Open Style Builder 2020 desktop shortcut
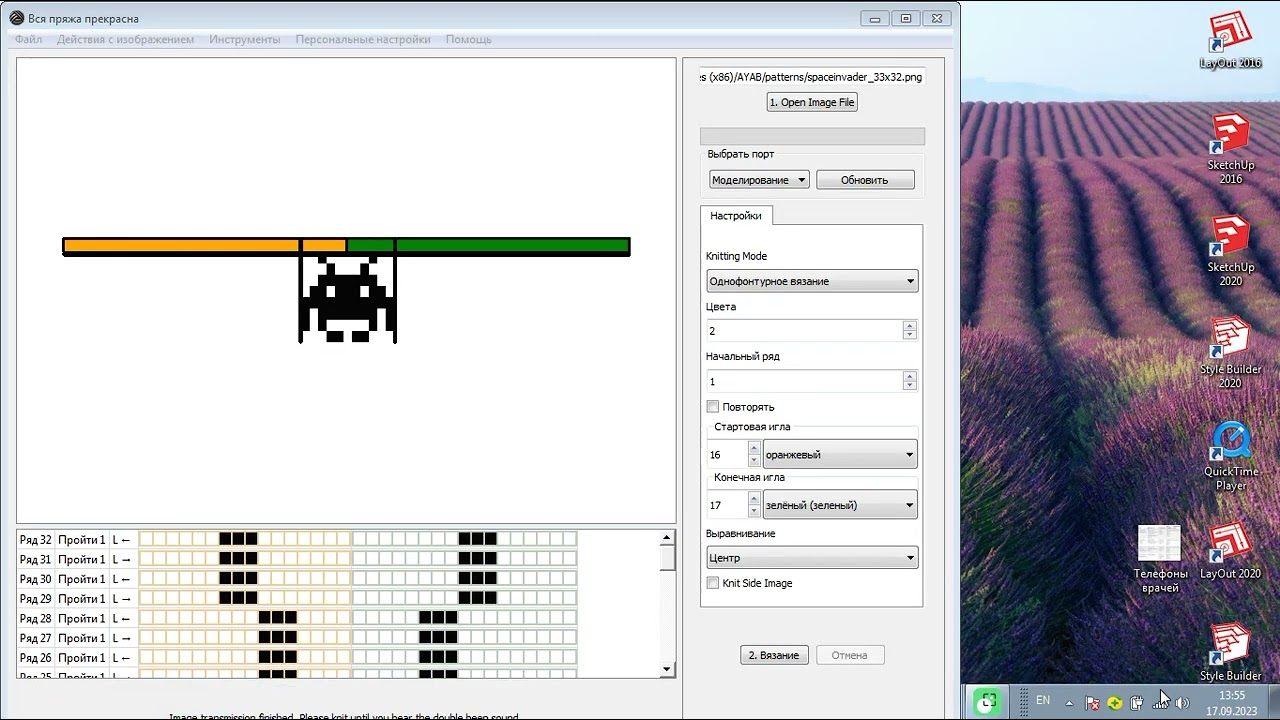Image resolution: width=1280 pixels, height=720 pixels. [1230, 353]
